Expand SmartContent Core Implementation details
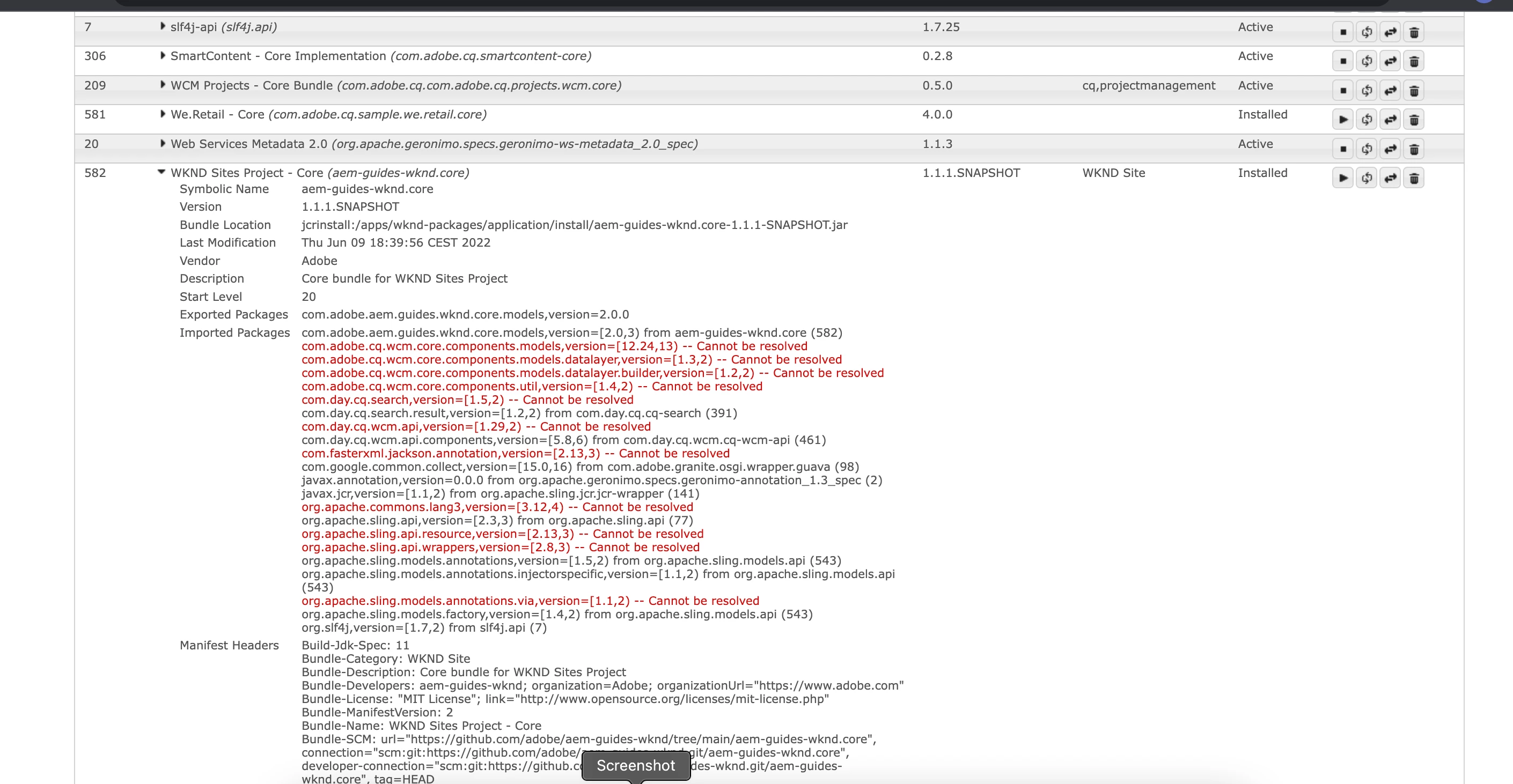 163,56
